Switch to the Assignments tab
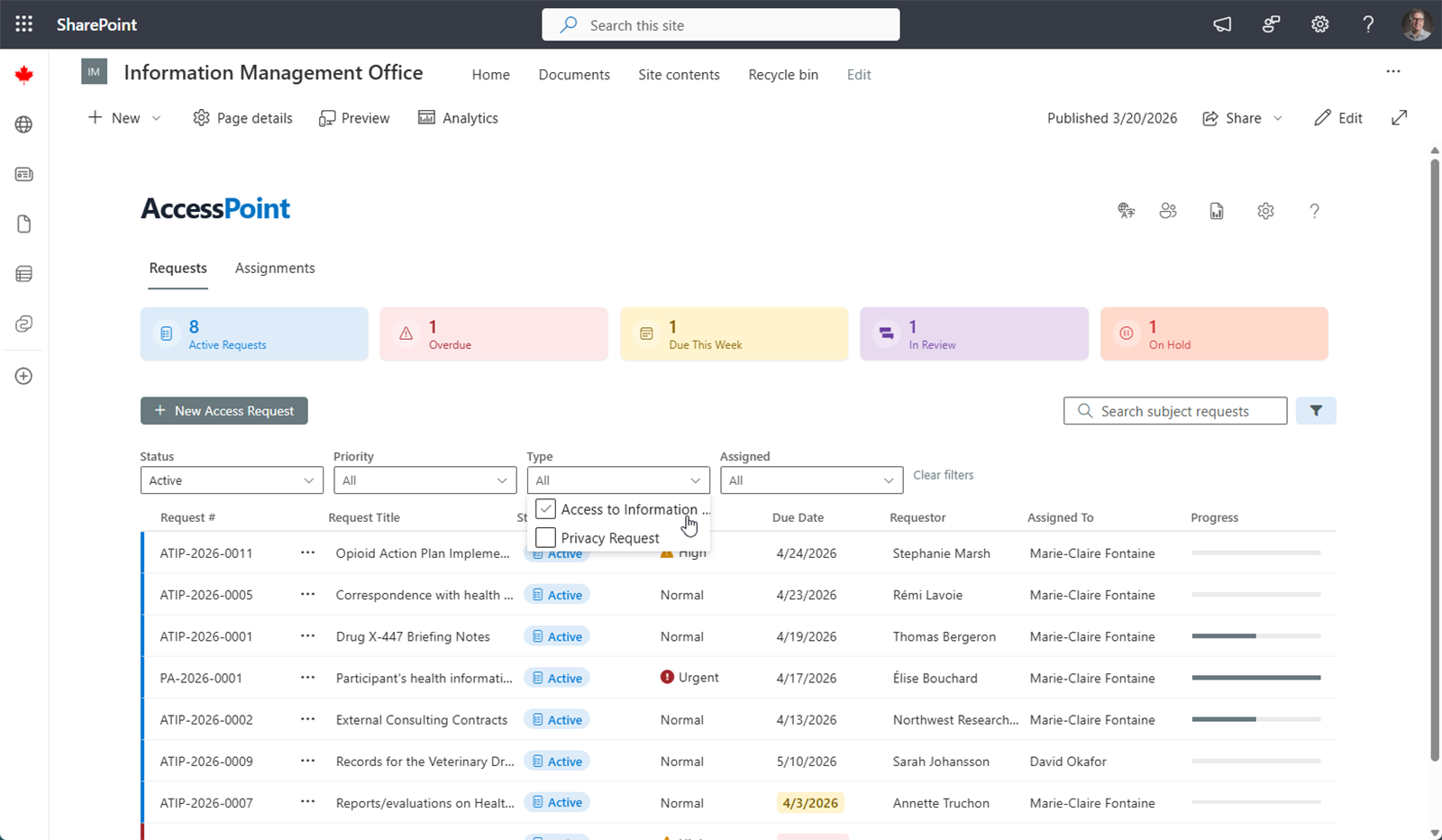This screenshot has height=840, width=1442. 275,268
